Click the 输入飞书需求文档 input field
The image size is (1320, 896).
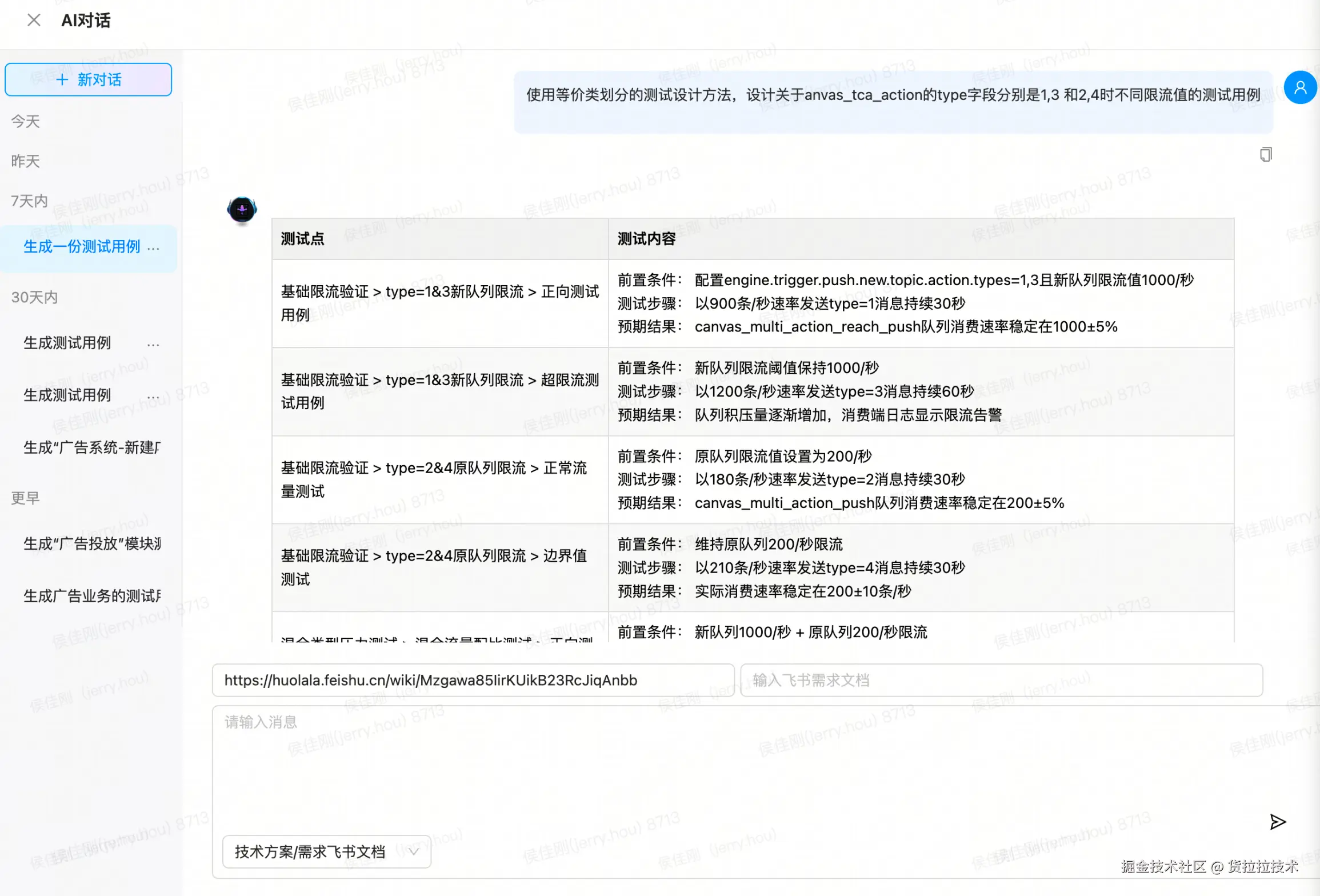coord(1001,680)
